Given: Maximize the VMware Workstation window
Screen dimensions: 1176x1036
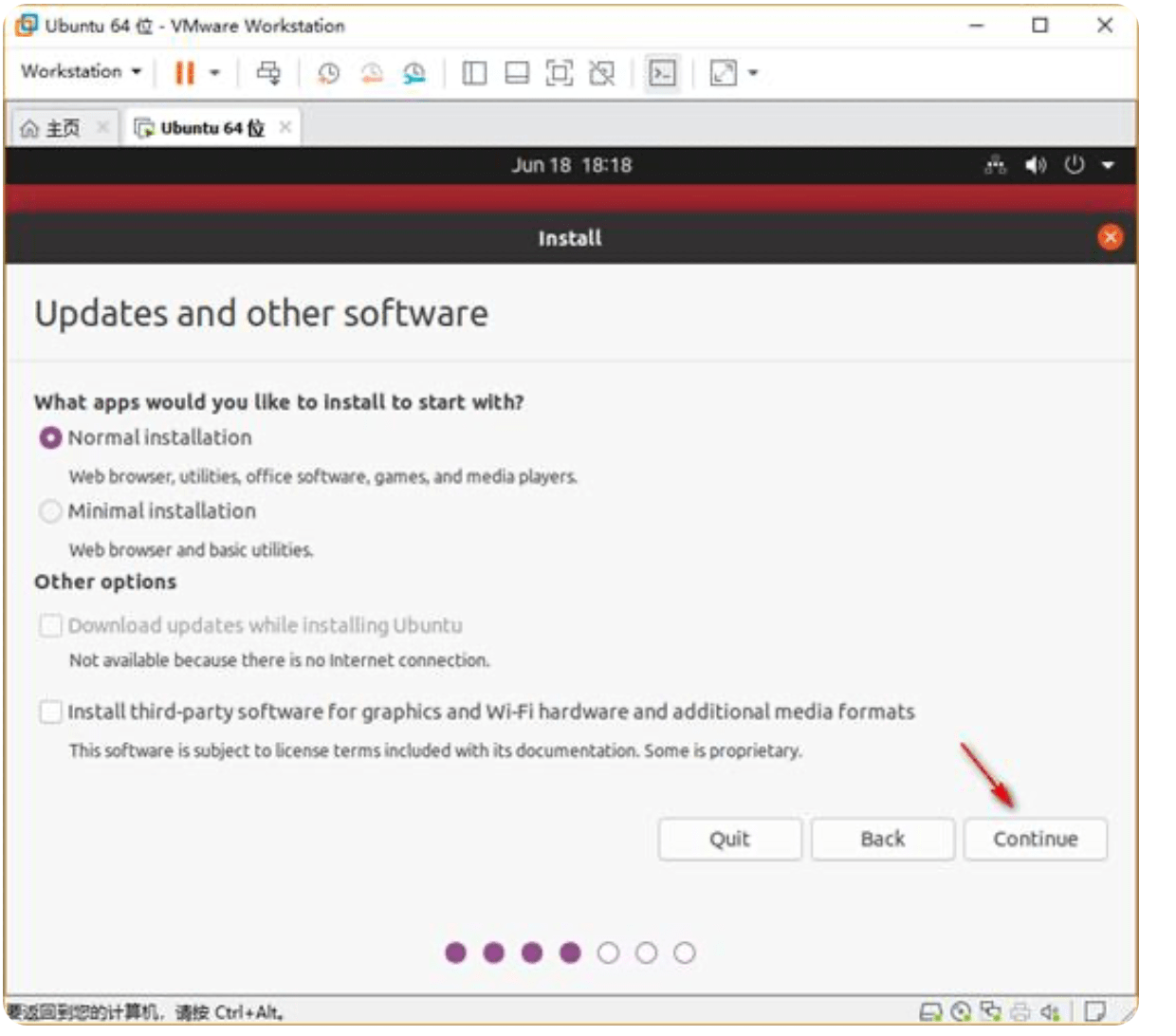Looking at the screenshot, I should click(1040, 26).
